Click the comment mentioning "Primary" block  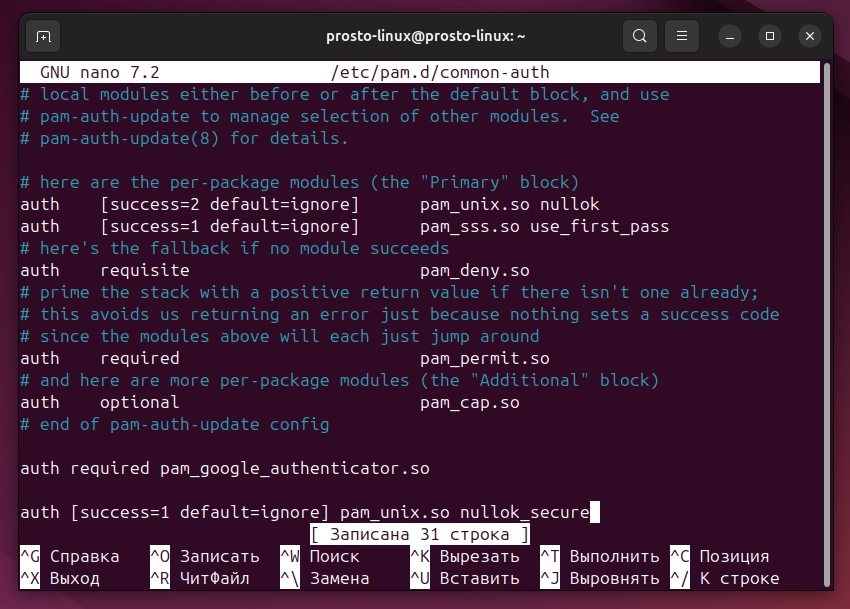pyautogui.click(x=300, y=183)
